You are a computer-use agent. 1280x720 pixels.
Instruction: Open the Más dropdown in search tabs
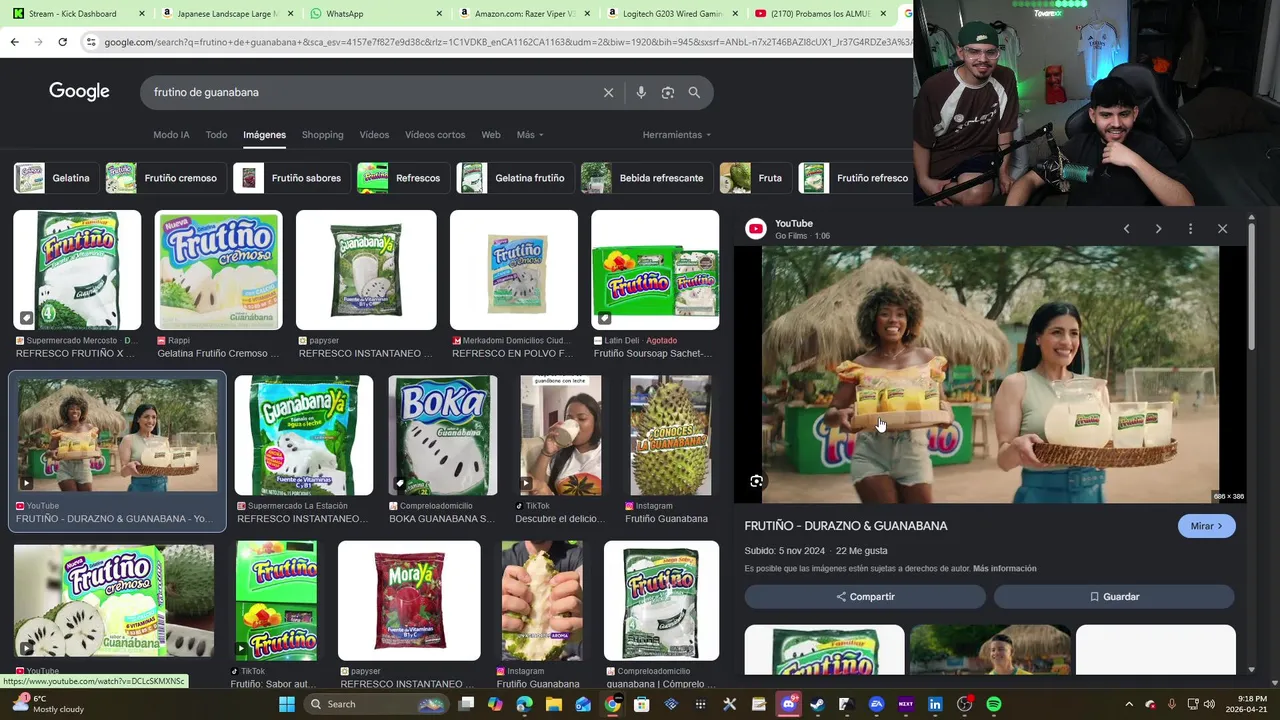tap(530, 135)
